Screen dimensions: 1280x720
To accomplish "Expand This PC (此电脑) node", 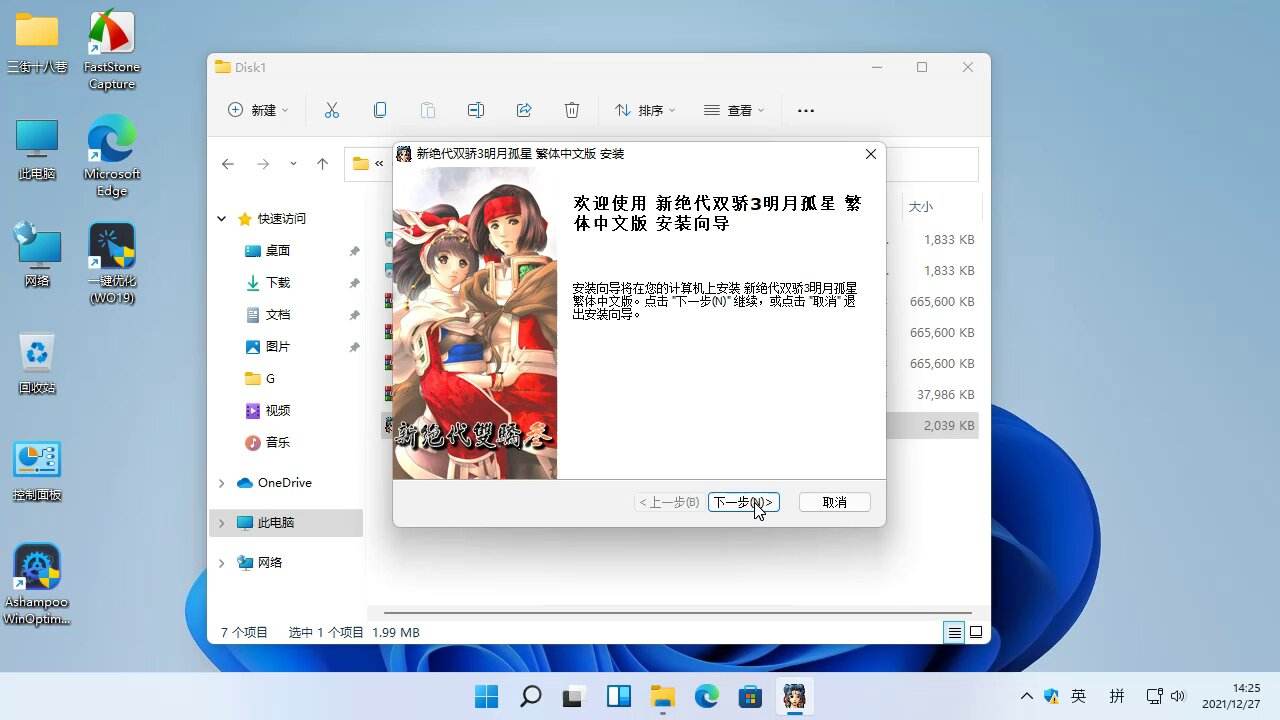I will coord(222,523).
